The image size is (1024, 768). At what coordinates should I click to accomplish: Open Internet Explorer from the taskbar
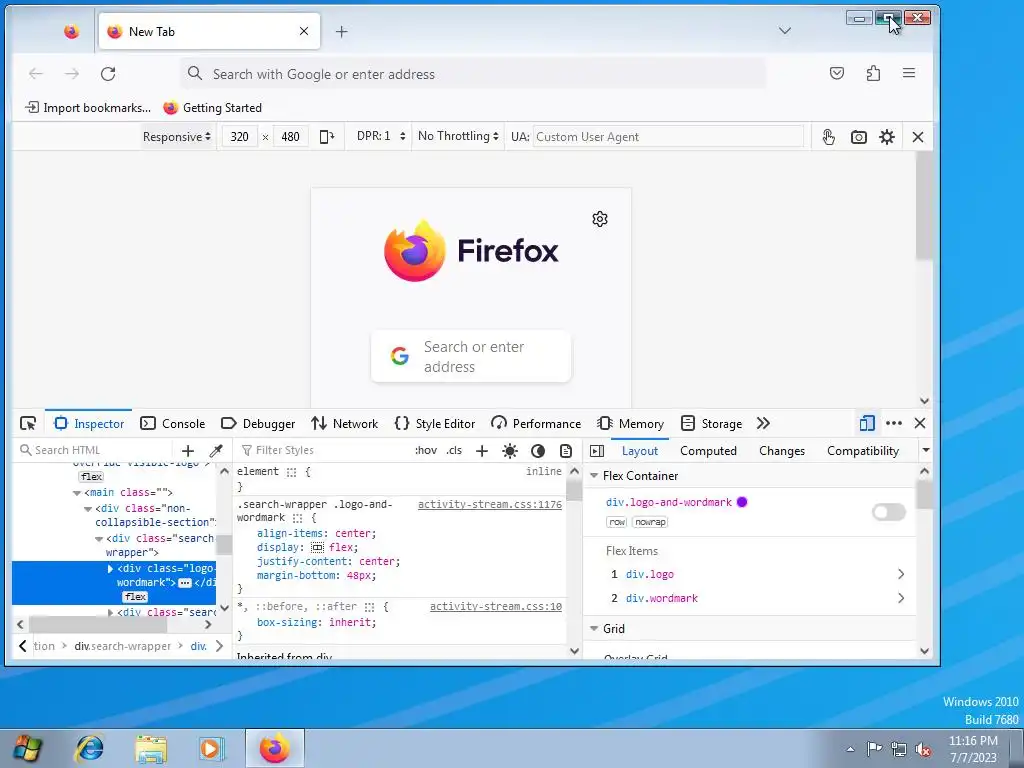click(x=90, y=748)
